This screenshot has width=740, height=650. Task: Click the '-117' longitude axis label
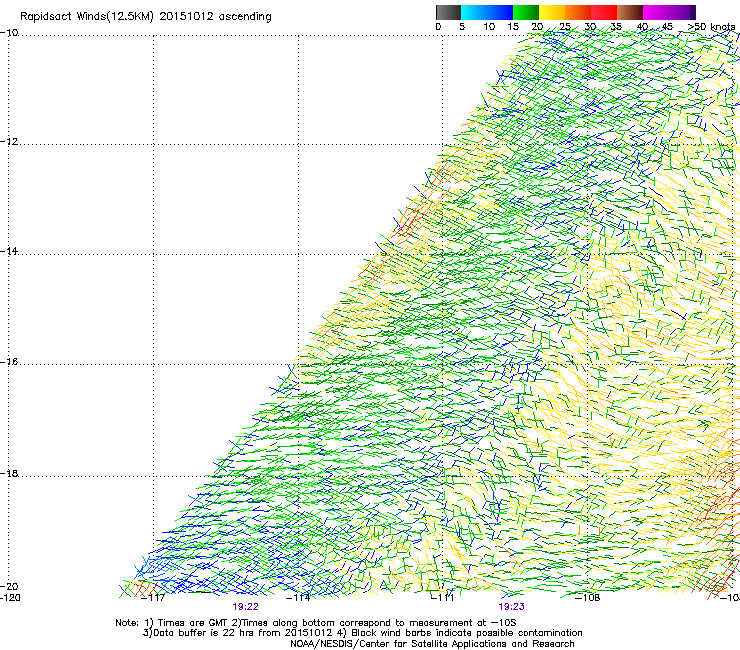tap(153, 598)
